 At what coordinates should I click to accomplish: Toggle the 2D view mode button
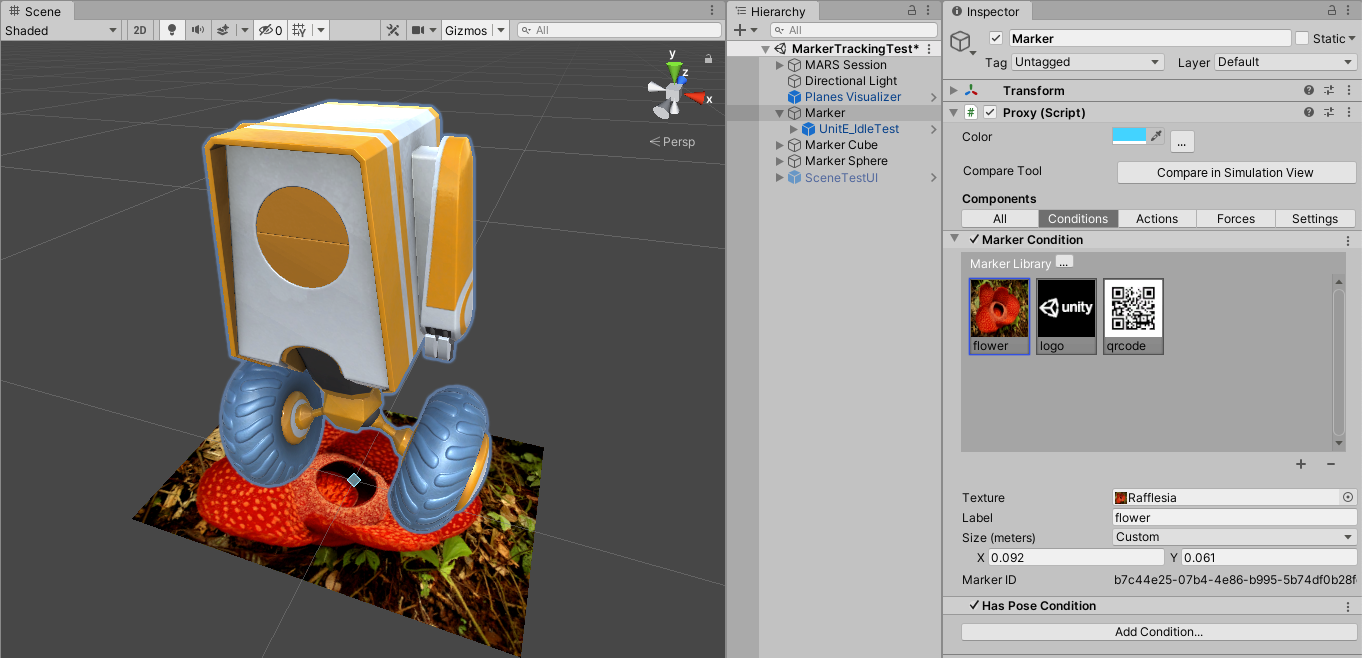[x=140, y=30]
